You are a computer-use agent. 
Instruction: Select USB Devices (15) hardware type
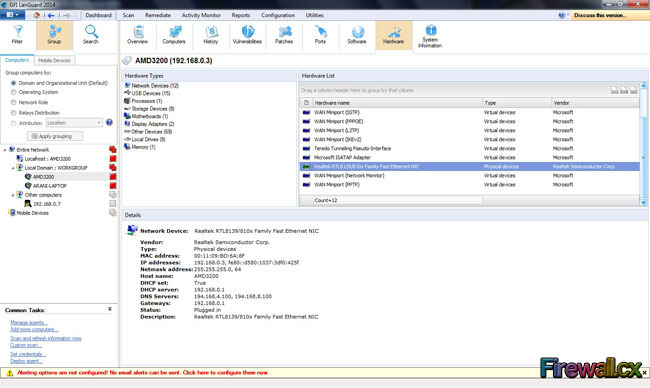(x=150, y=93)
